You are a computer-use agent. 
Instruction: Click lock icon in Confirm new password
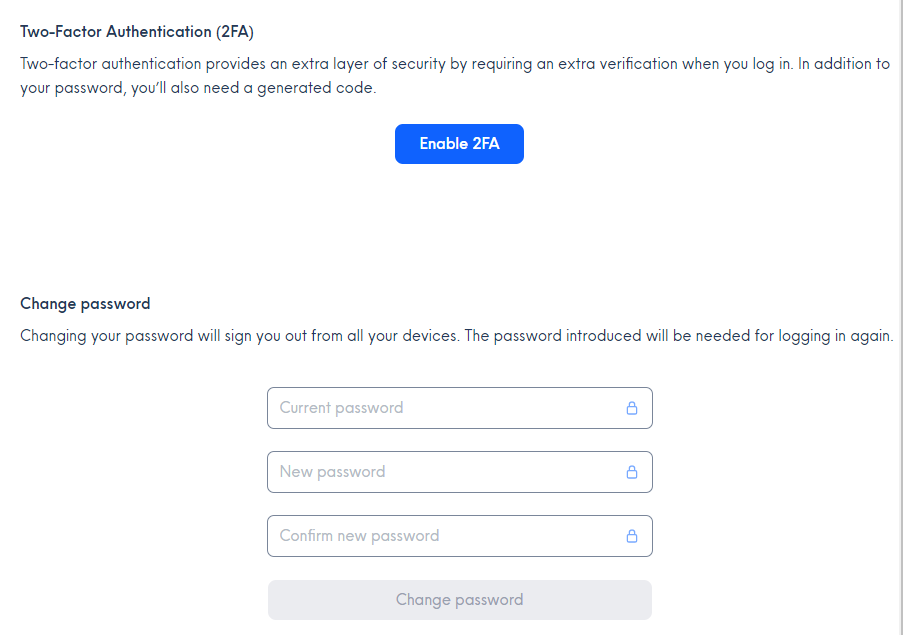point(632,536)
